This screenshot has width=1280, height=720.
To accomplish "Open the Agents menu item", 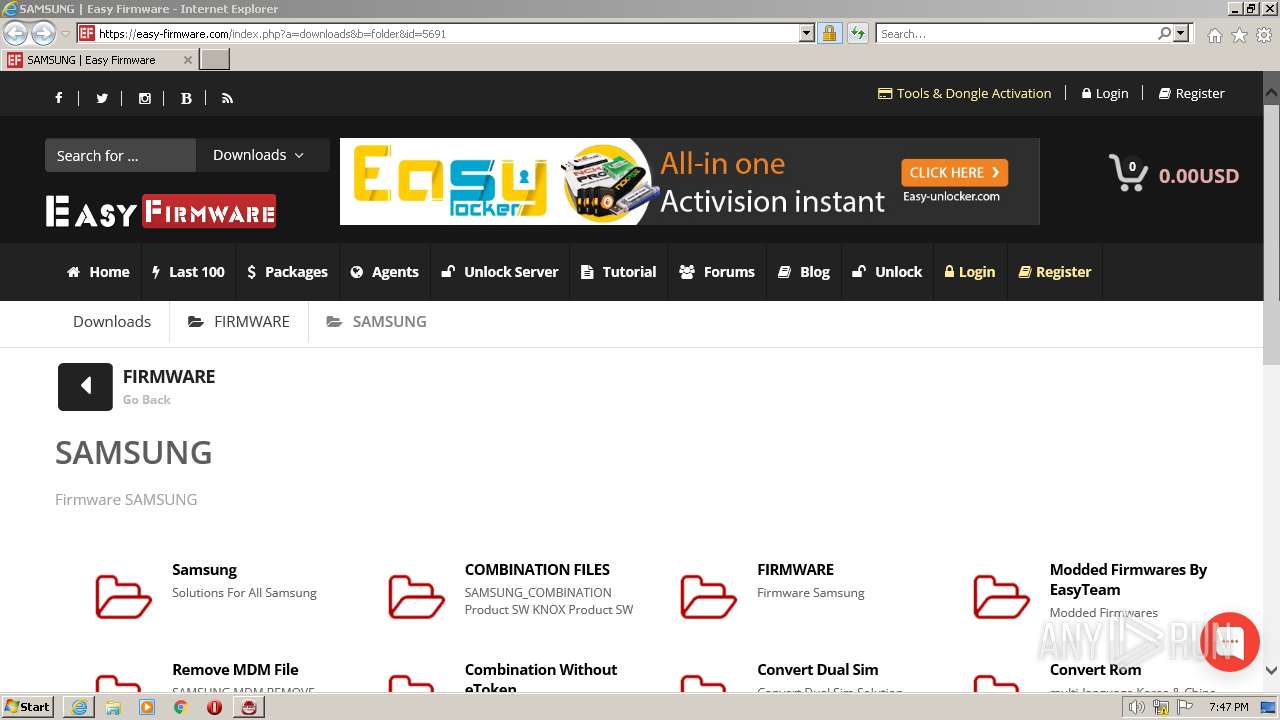I will click(385, 272).
